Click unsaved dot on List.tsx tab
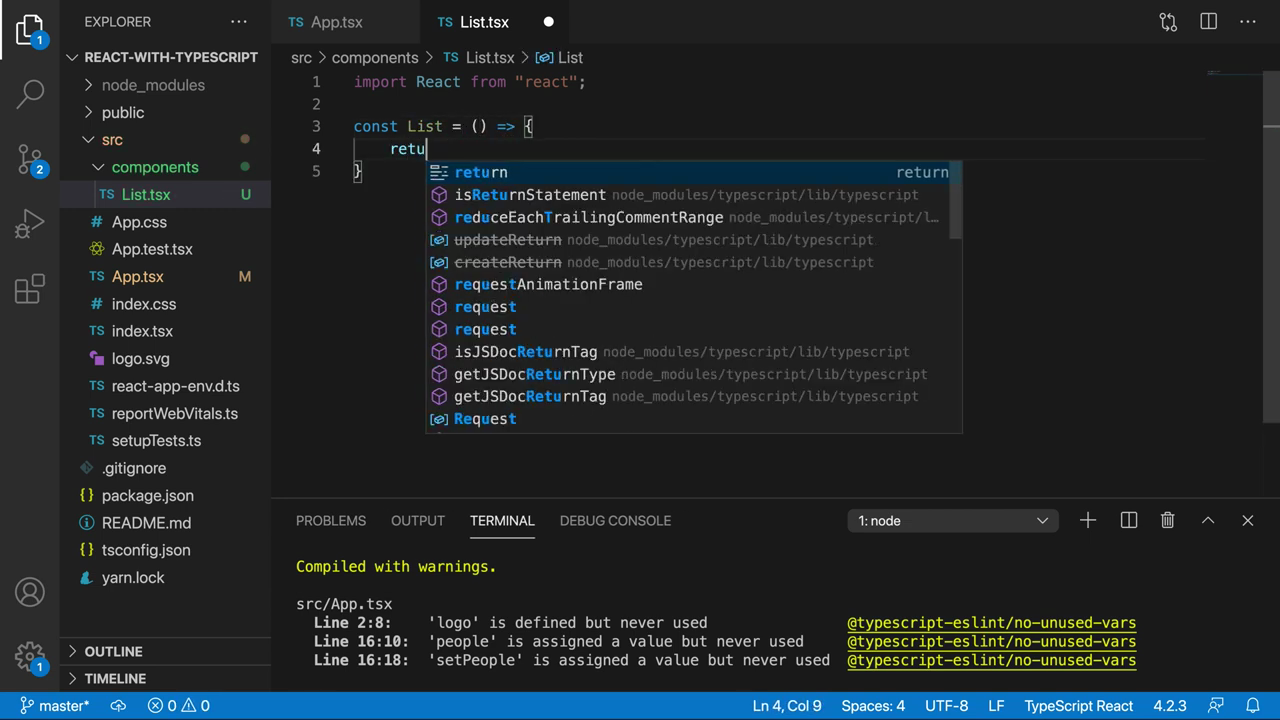 (x=548, y=22)
